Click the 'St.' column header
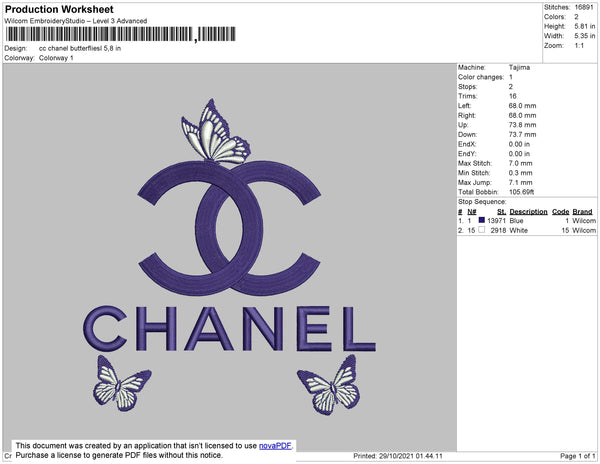 coord(502,212)
